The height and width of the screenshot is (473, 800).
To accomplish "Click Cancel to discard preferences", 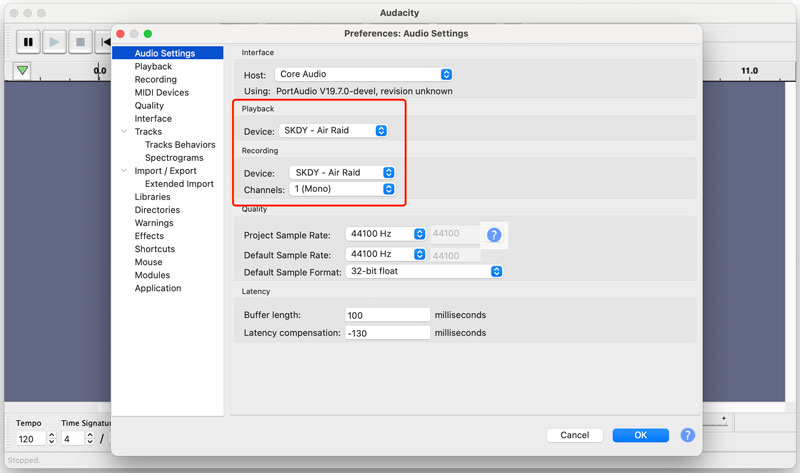I will pyautogui.click(x=574, y=435).
